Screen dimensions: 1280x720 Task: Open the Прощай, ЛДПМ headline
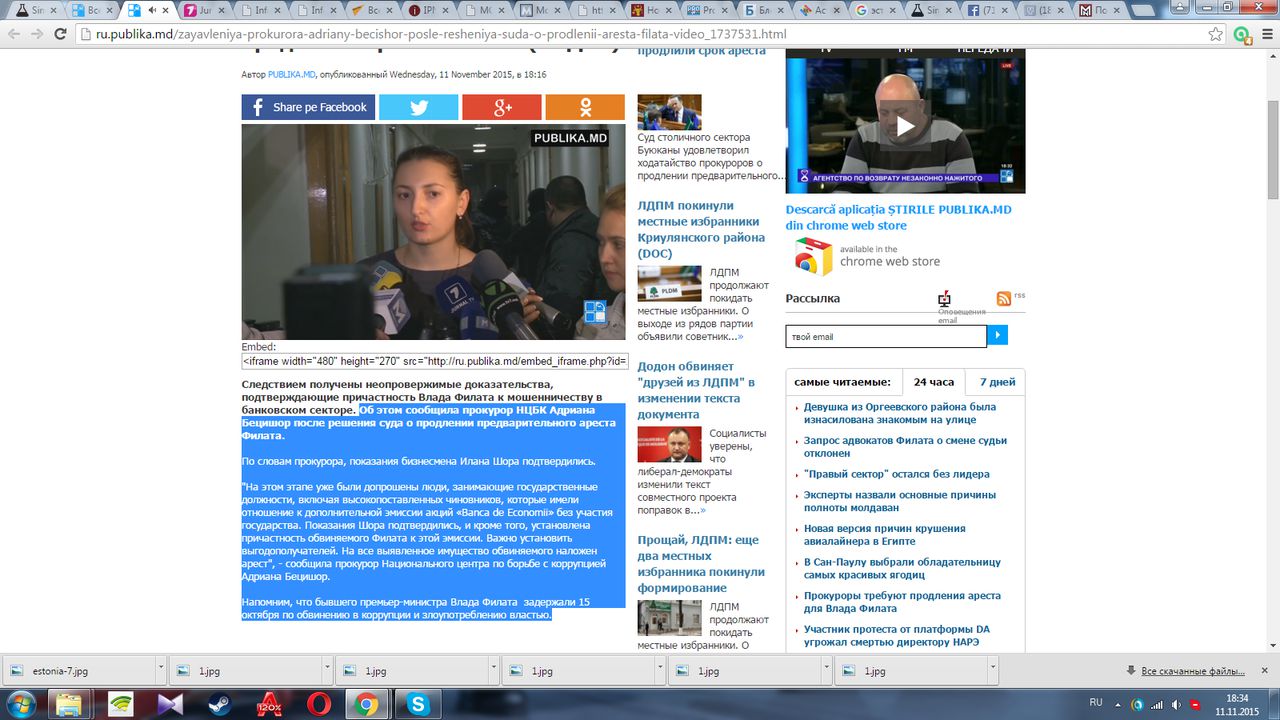701,564
